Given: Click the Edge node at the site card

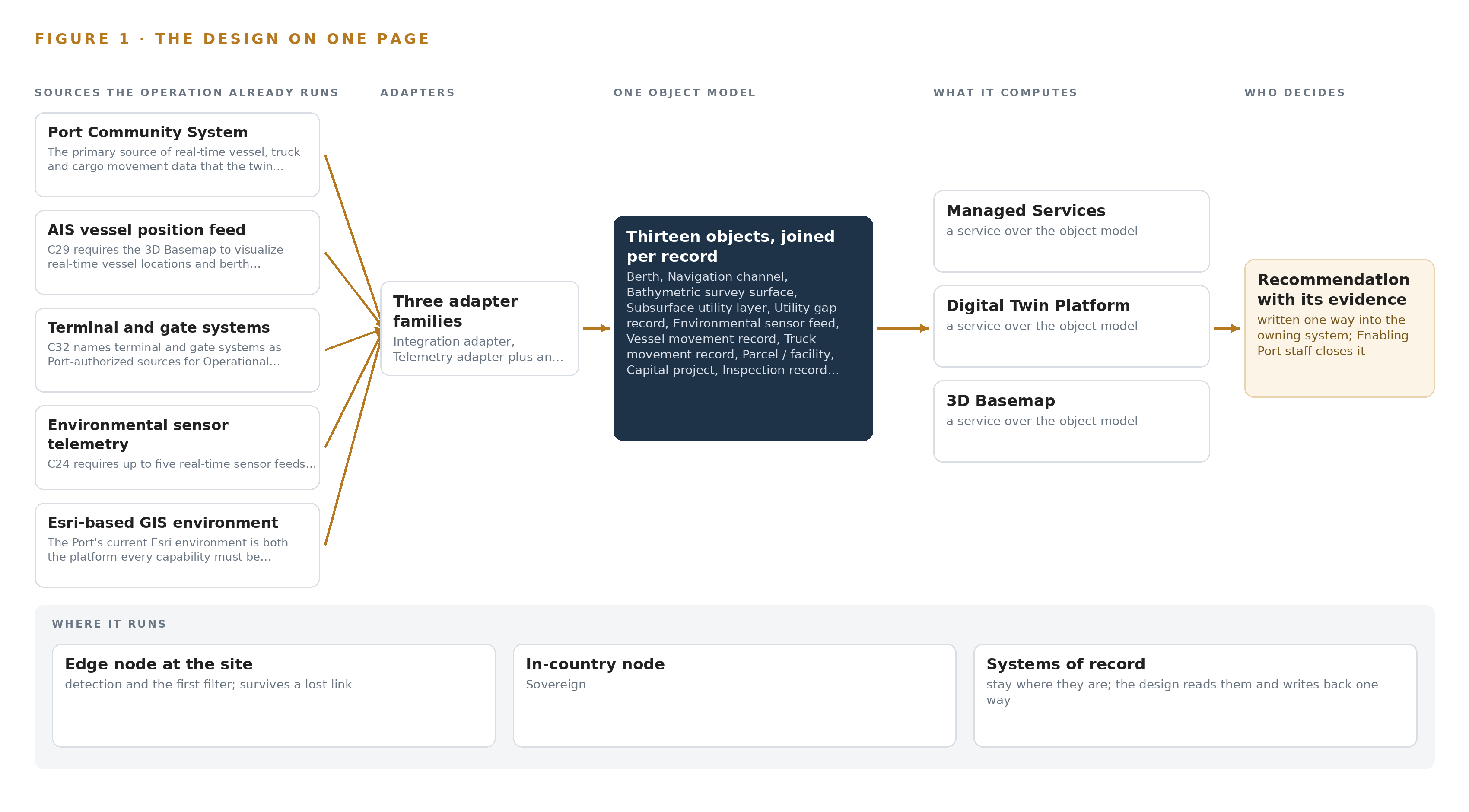Looking at the screenshot, I should 274,696.
